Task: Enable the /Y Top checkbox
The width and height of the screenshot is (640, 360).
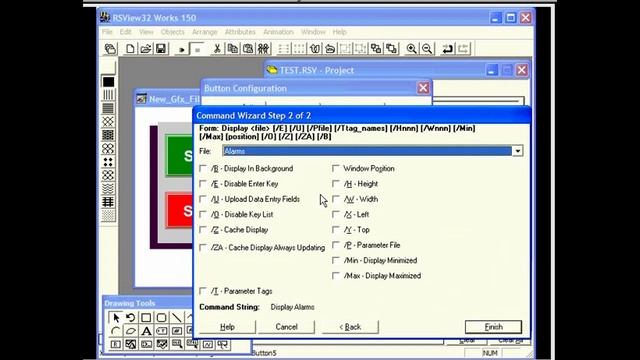Action: (336, 229)
